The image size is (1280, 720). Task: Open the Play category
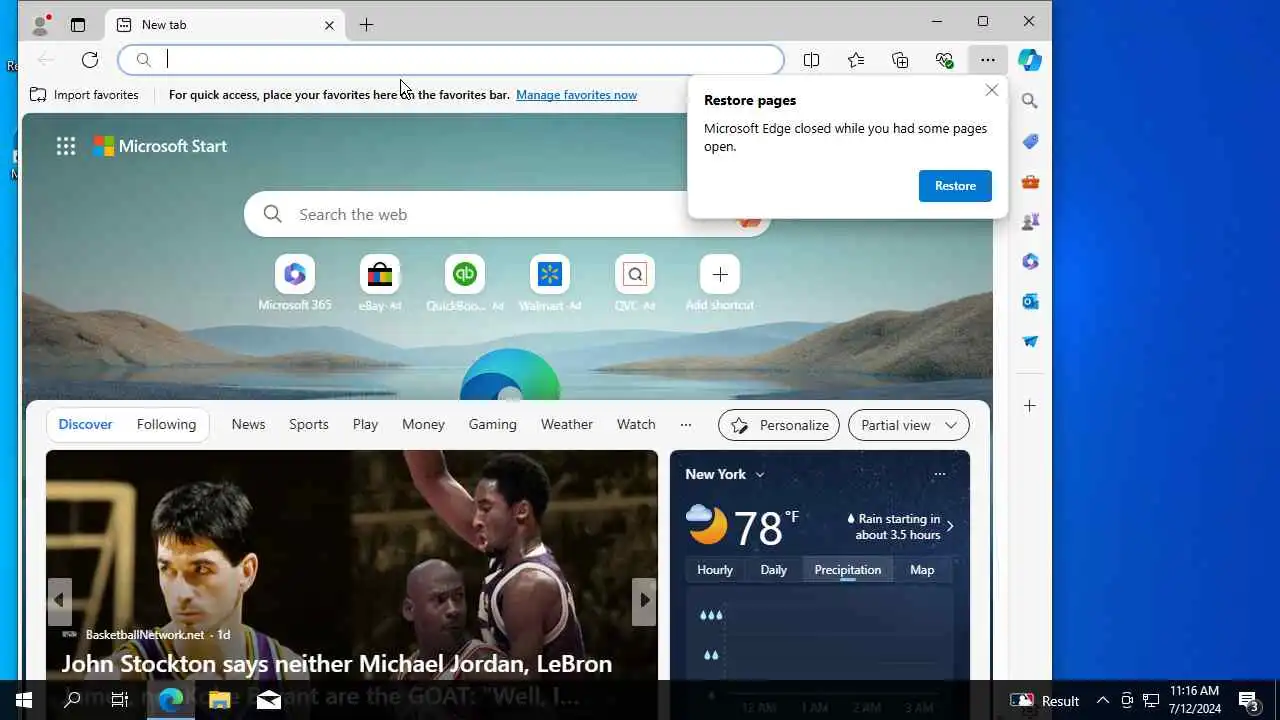pyautogui.click(x=365, y=424)
